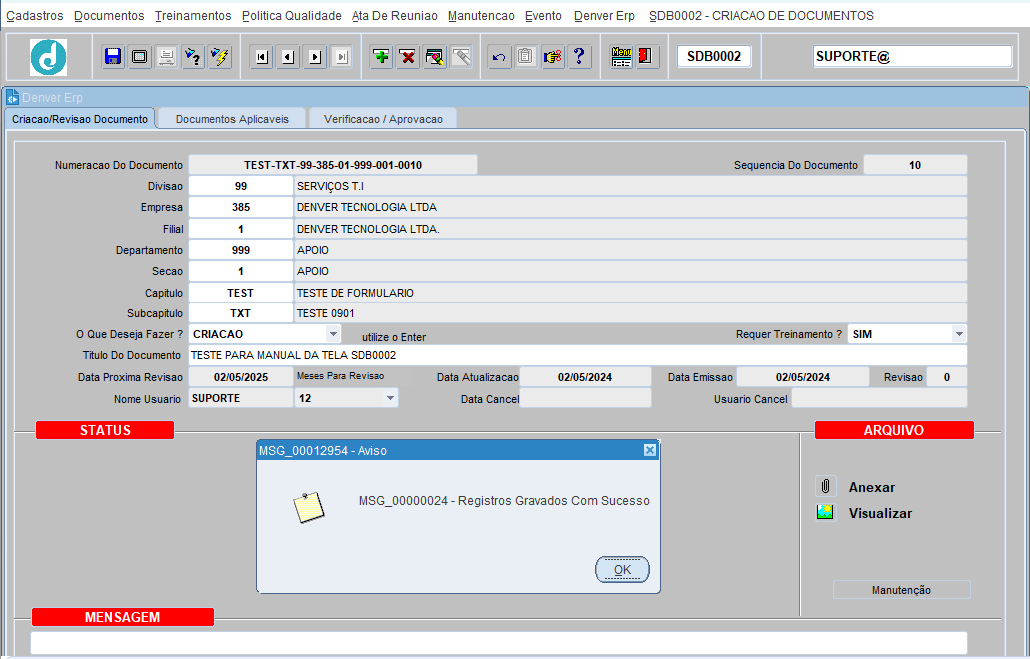Click the Execute Query lightning icon
The width and height of the screenshot is (1030, 659).
click(220, 57)
